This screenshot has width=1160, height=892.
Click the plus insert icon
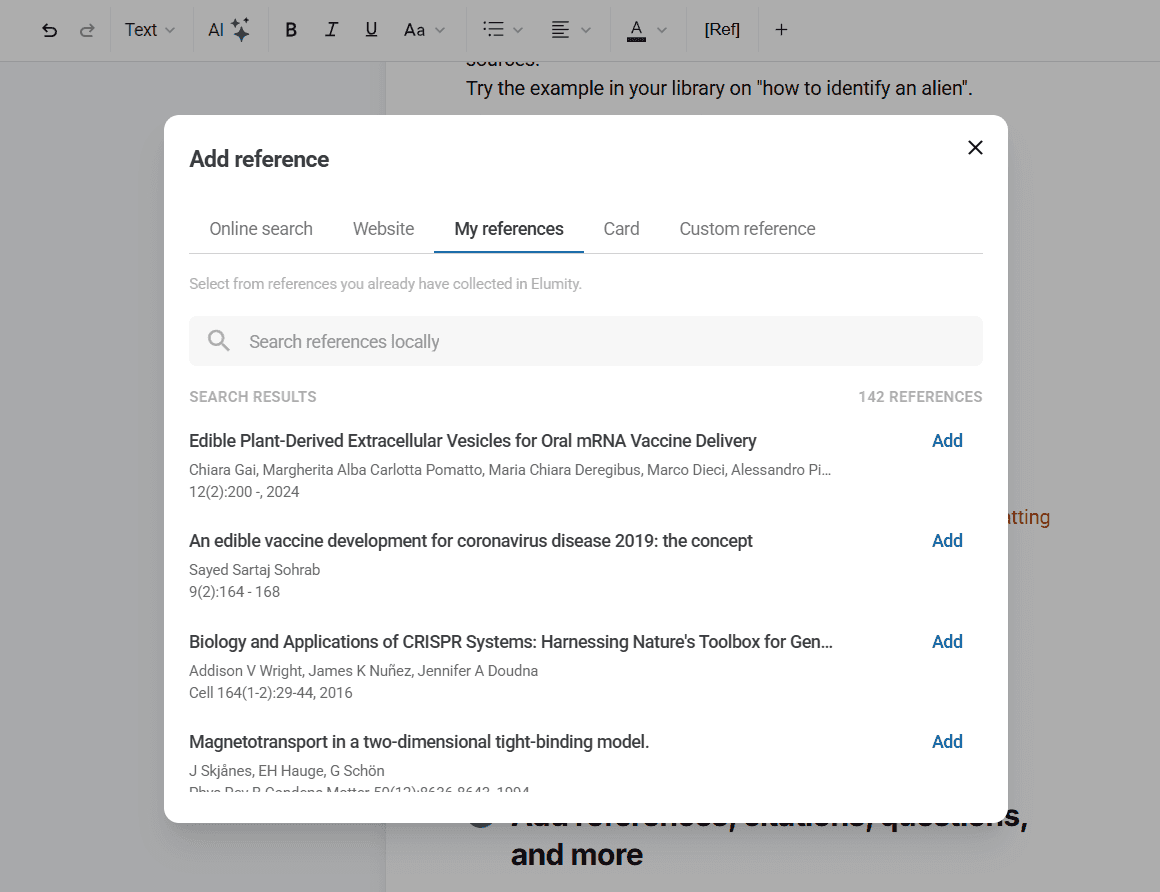(x=781, y=30)
